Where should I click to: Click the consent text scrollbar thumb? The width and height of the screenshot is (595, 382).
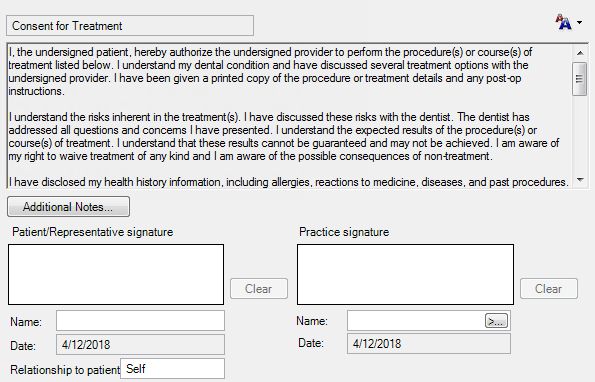[579, 79]
